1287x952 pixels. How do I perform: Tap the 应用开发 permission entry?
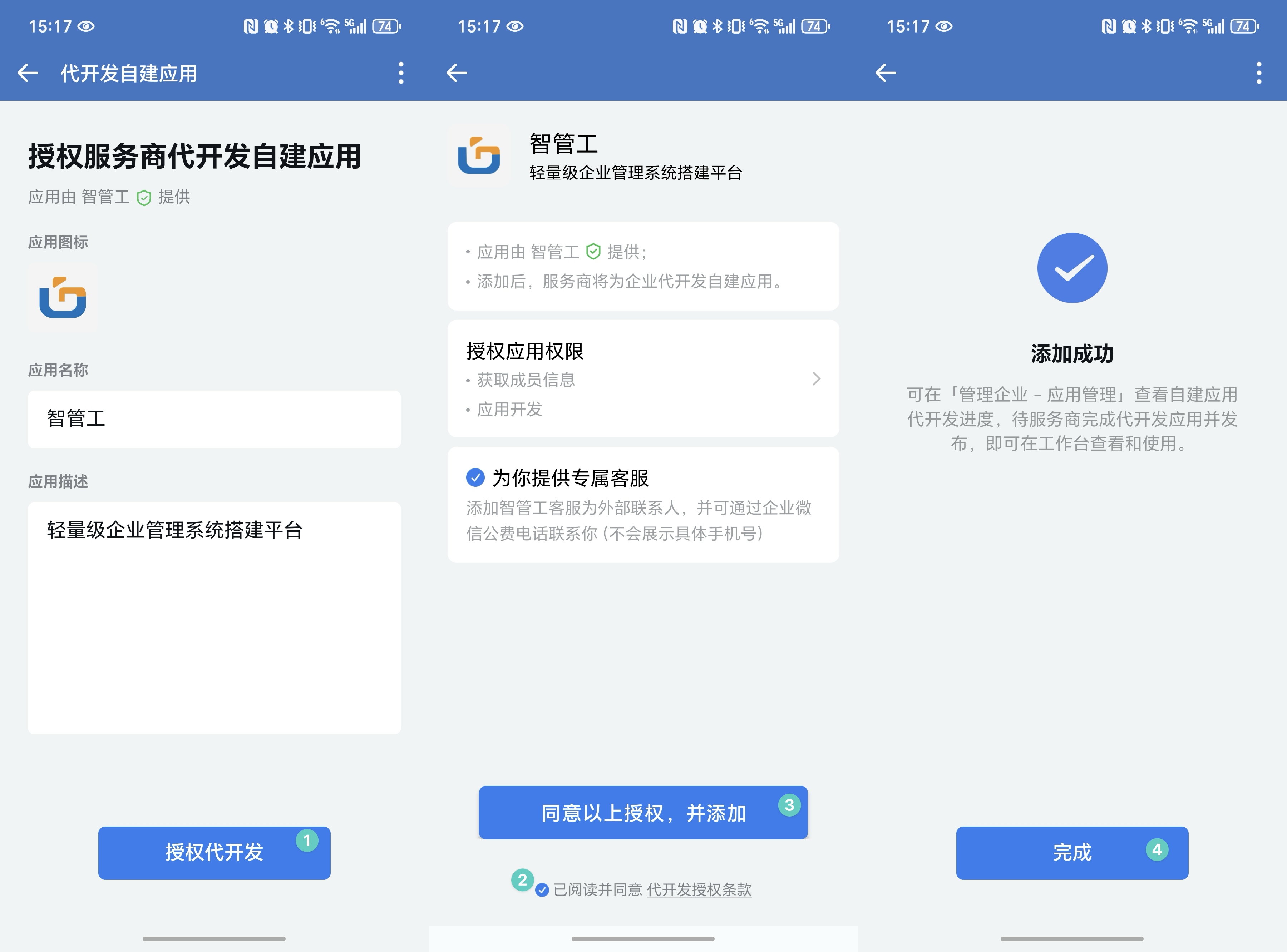[509, 409]
